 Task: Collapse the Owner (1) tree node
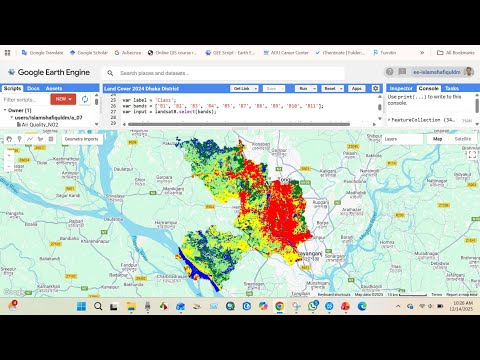[5, 110]
